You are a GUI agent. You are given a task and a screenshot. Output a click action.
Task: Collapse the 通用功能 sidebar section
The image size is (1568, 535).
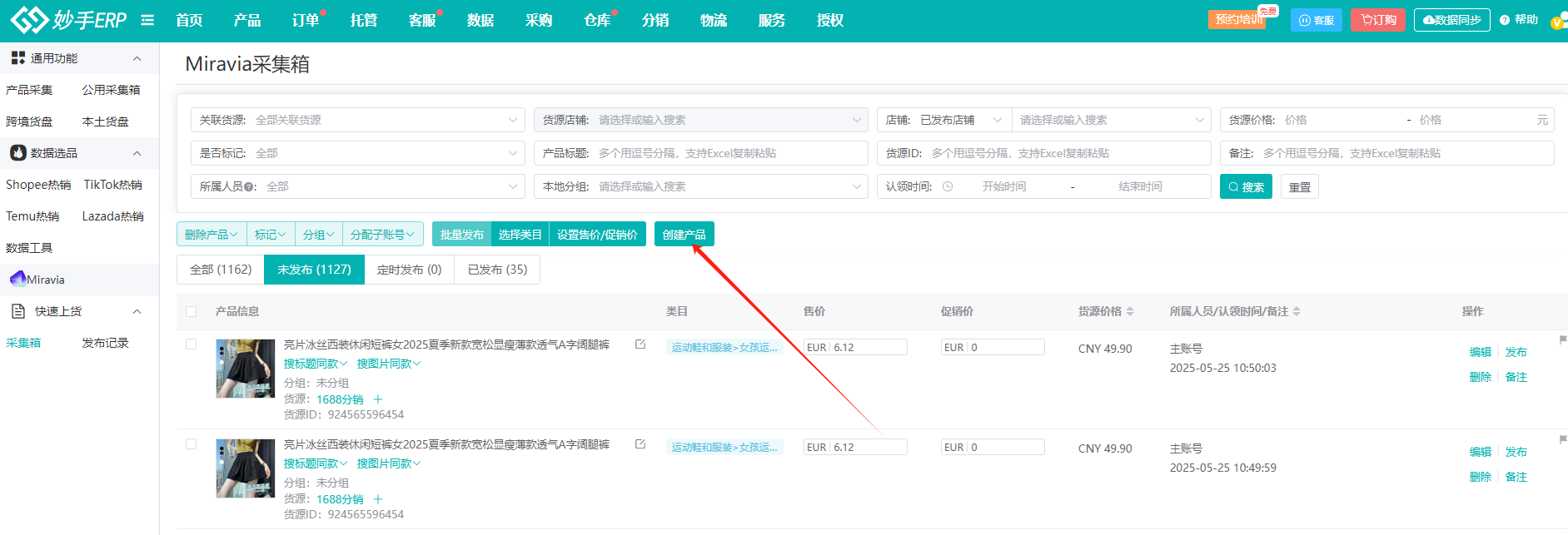click(x=137, y=58)
